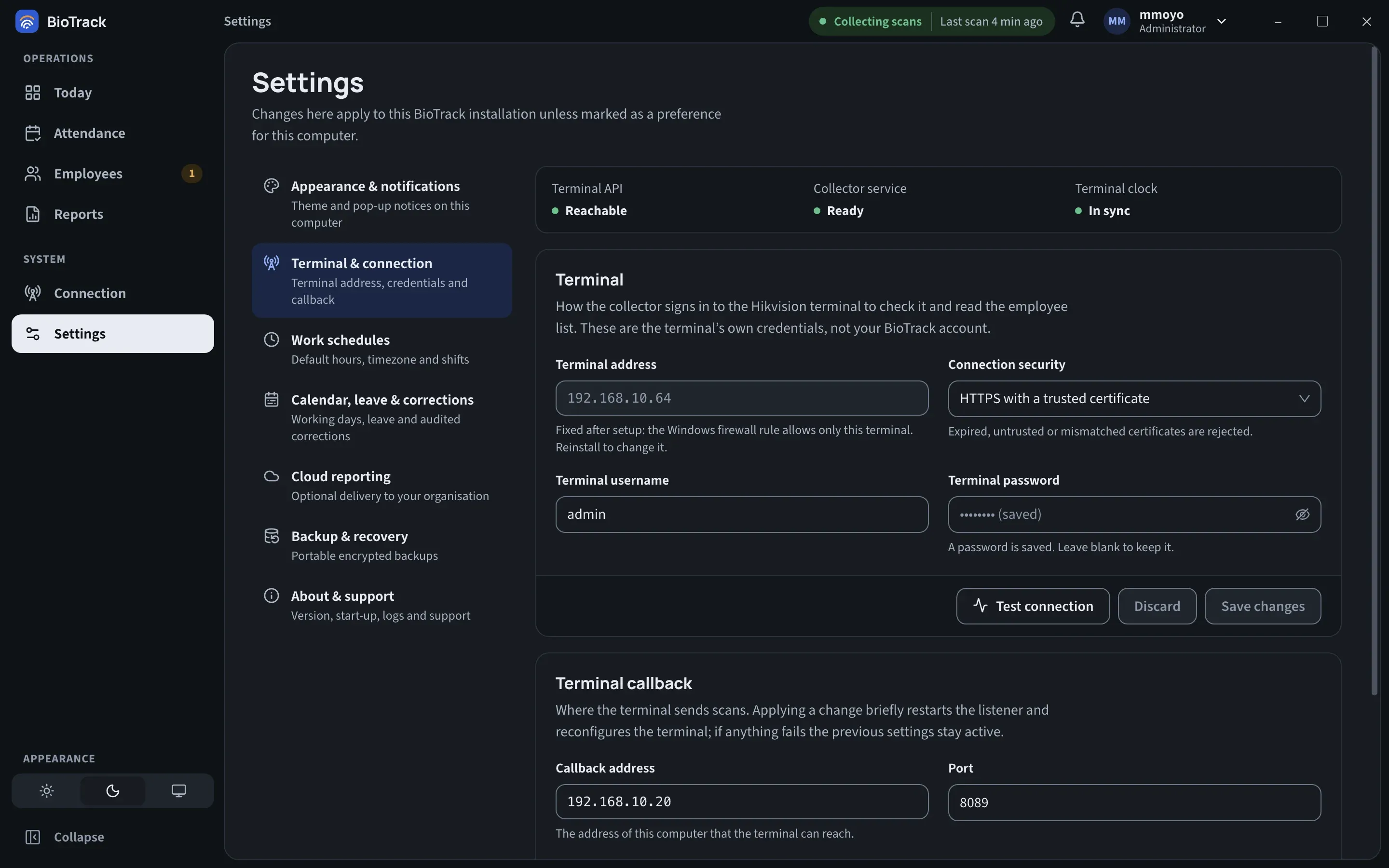
Task: Click the Cloud reporting cloud icon
Action: click(x=271, y=476)
